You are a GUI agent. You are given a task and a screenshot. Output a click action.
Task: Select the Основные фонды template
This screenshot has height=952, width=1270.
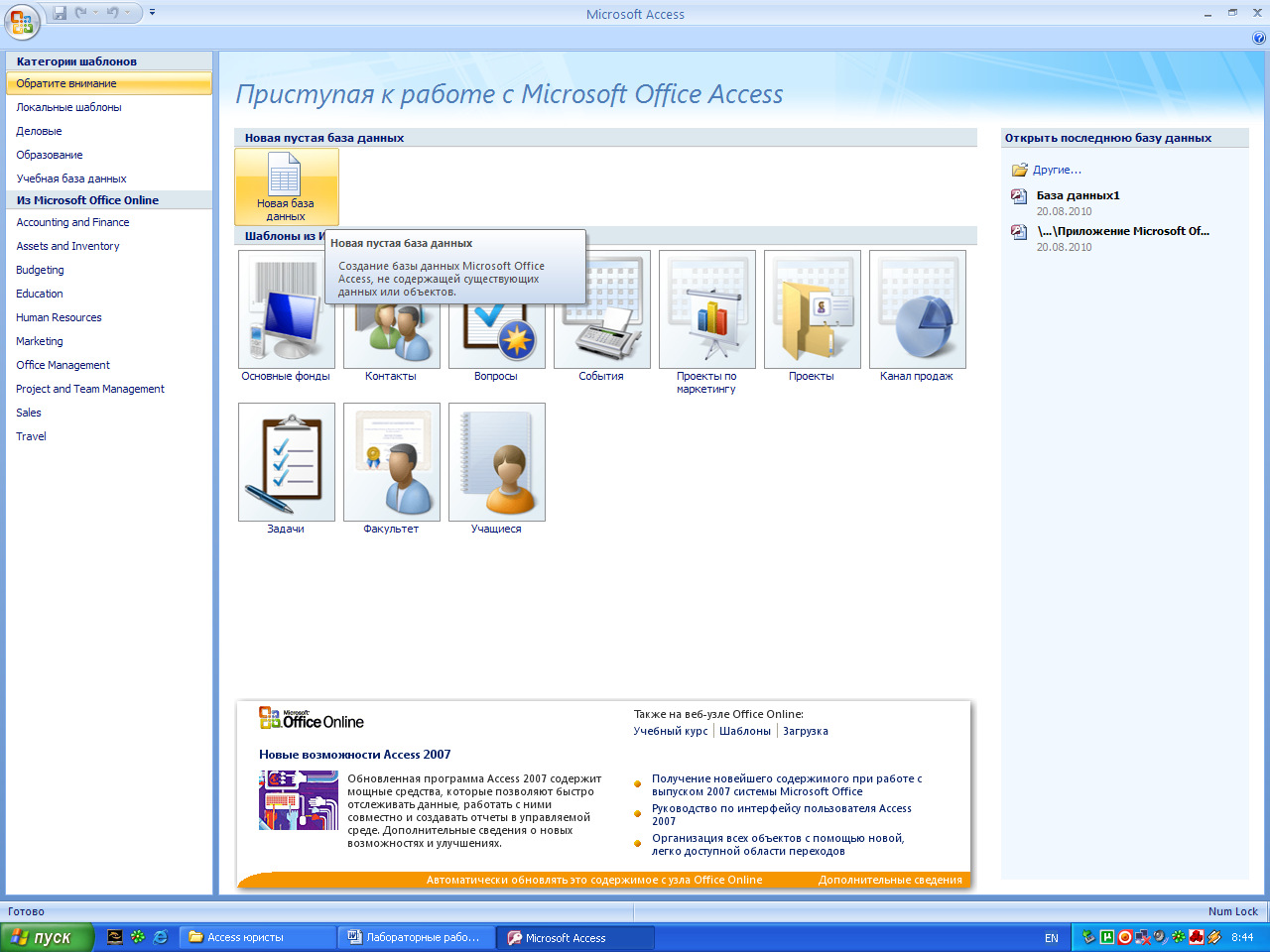286,316
